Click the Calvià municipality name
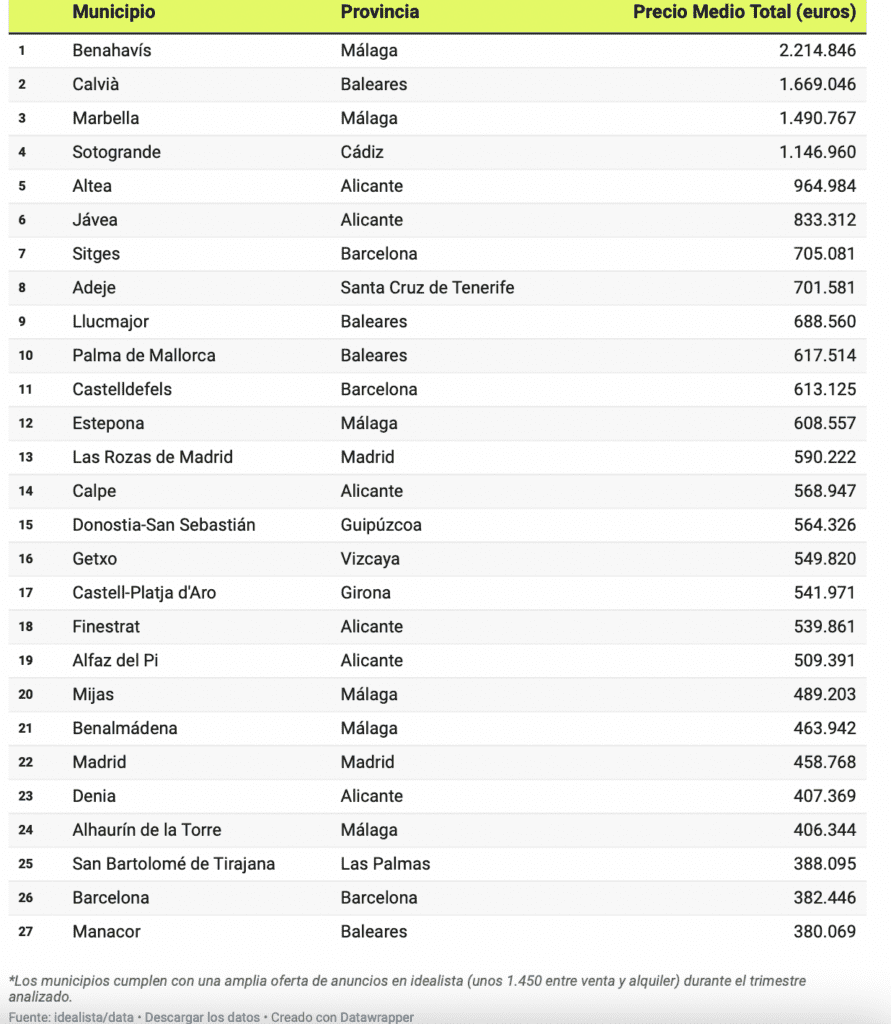891x1024 pixels. 96,84
